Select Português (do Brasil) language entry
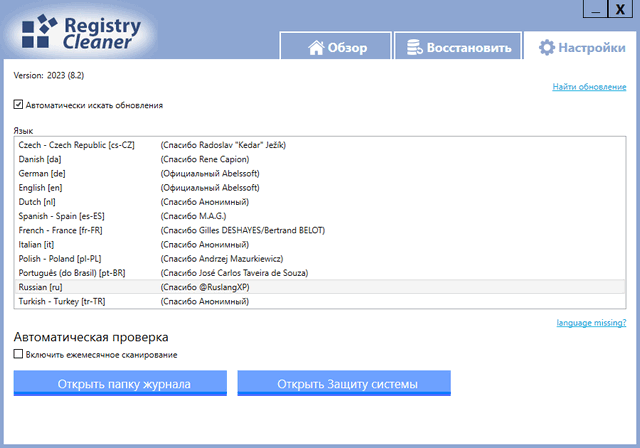Screen dimensions: 640x448 [72, 272]
